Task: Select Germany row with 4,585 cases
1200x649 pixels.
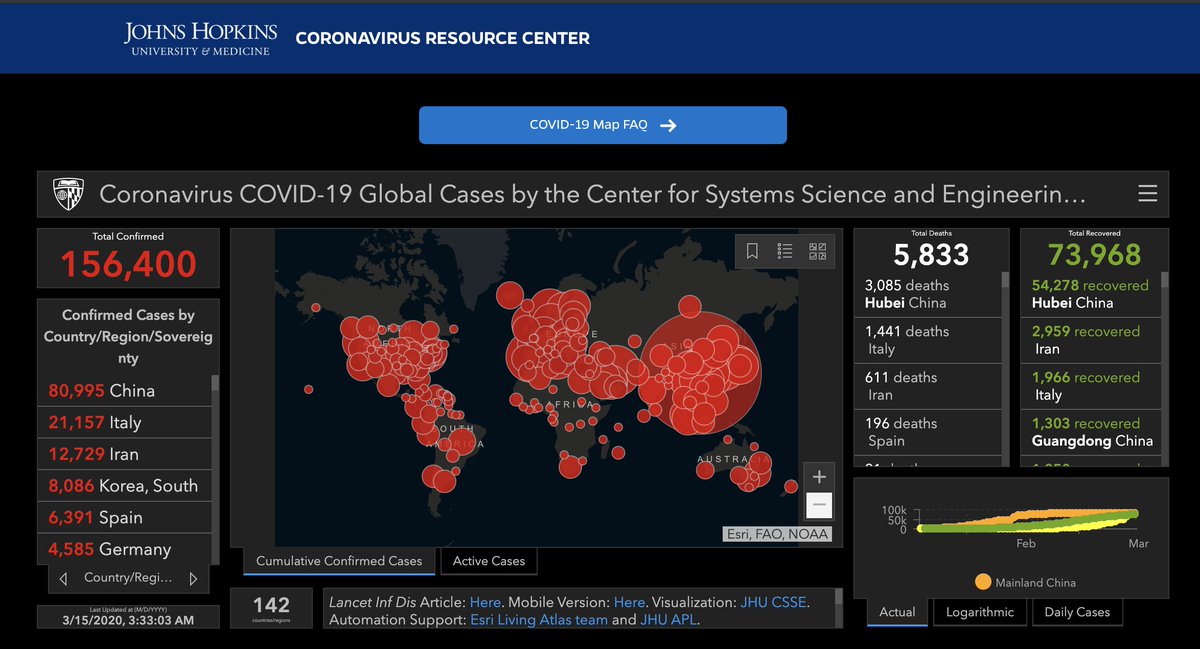Action: 124,549
